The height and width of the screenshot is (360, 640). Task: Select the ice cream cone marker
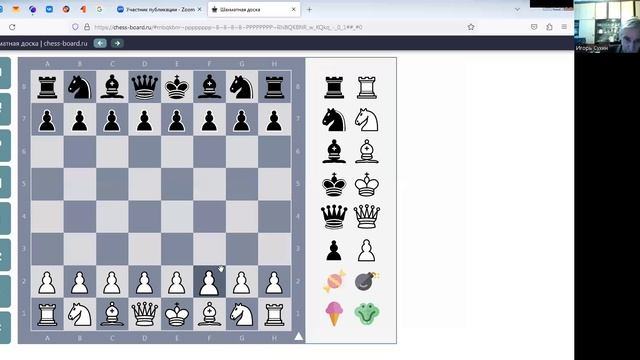[334, 314]
